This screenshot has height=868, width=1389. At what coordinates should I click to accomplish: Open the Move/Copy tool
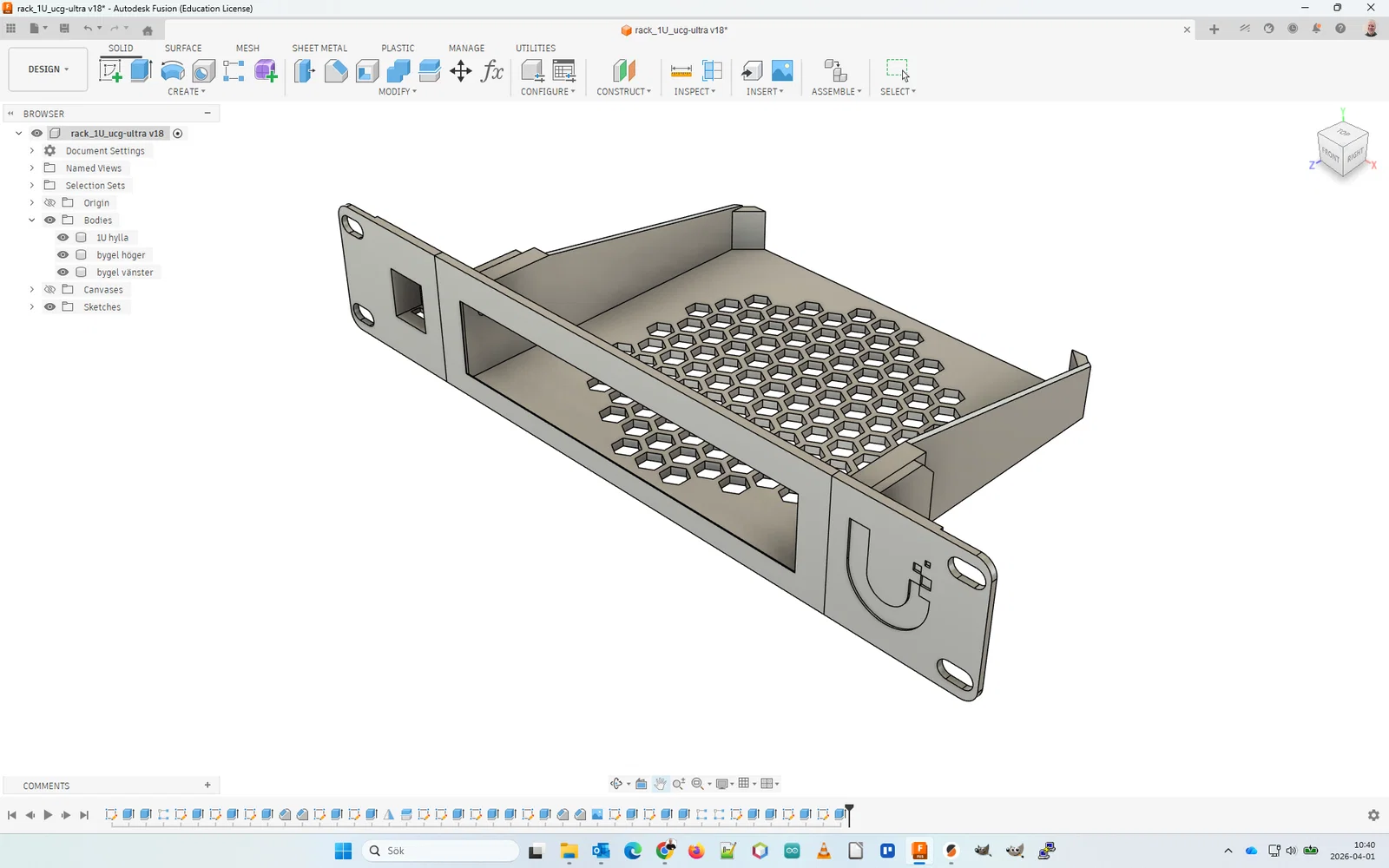(461, 71)
